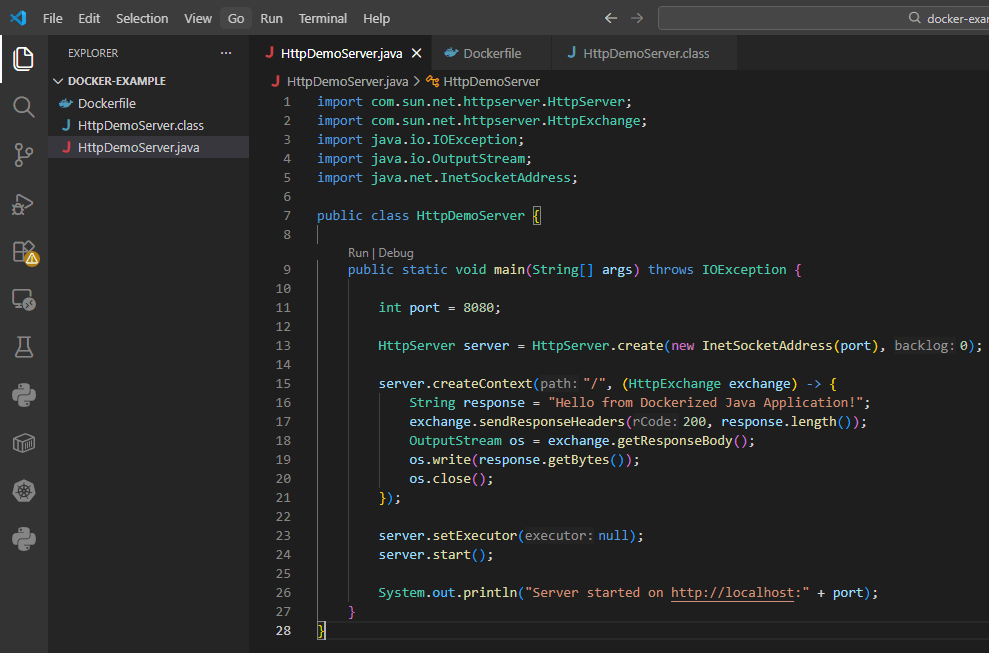Open the Source Control view

(24, 154)
